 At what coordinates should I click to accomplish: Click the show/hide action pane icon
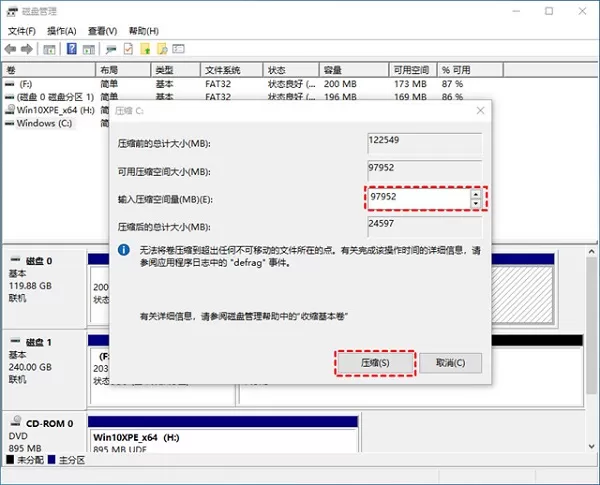89,49
